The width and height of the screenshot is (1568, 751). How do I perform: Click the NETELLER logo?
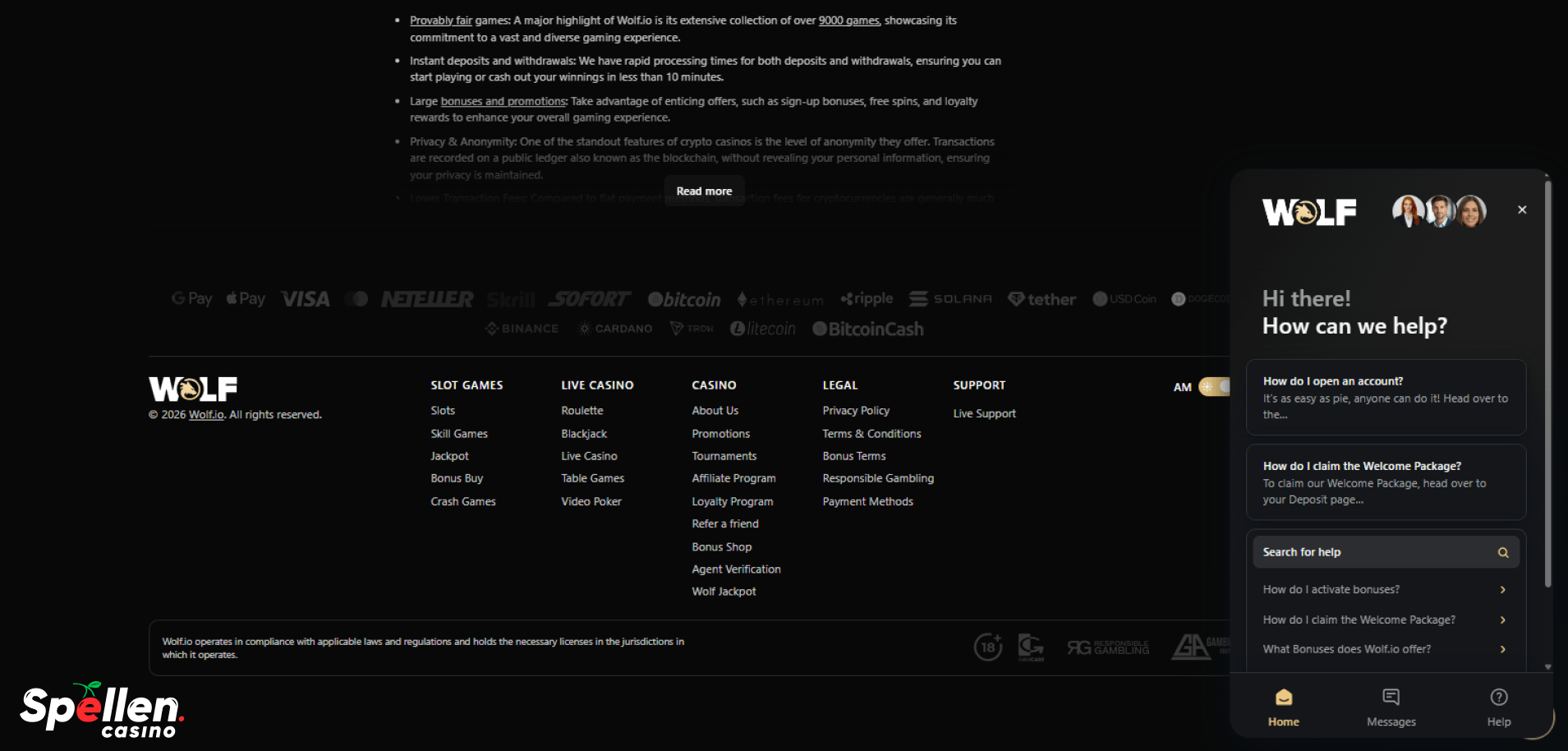427,299
